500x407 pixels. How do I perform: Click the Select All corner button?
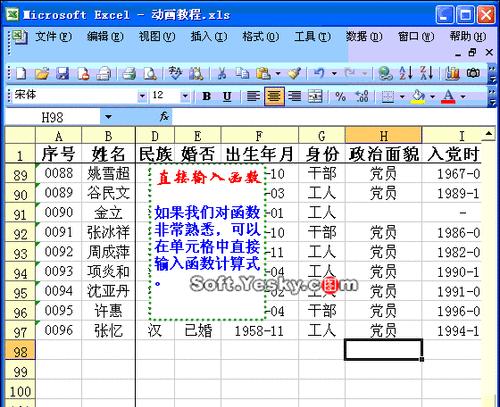click(20, 135)
